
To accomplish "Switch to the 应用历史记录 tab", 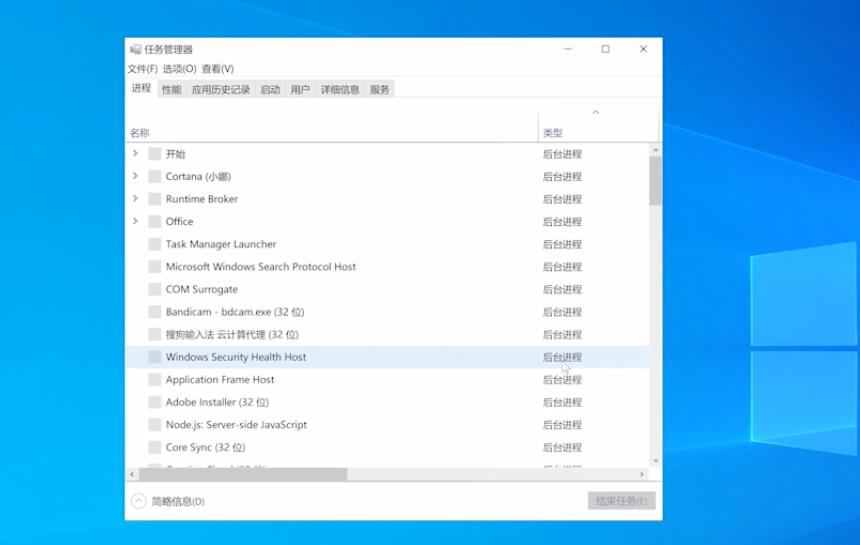I will [x=220, y=89].
